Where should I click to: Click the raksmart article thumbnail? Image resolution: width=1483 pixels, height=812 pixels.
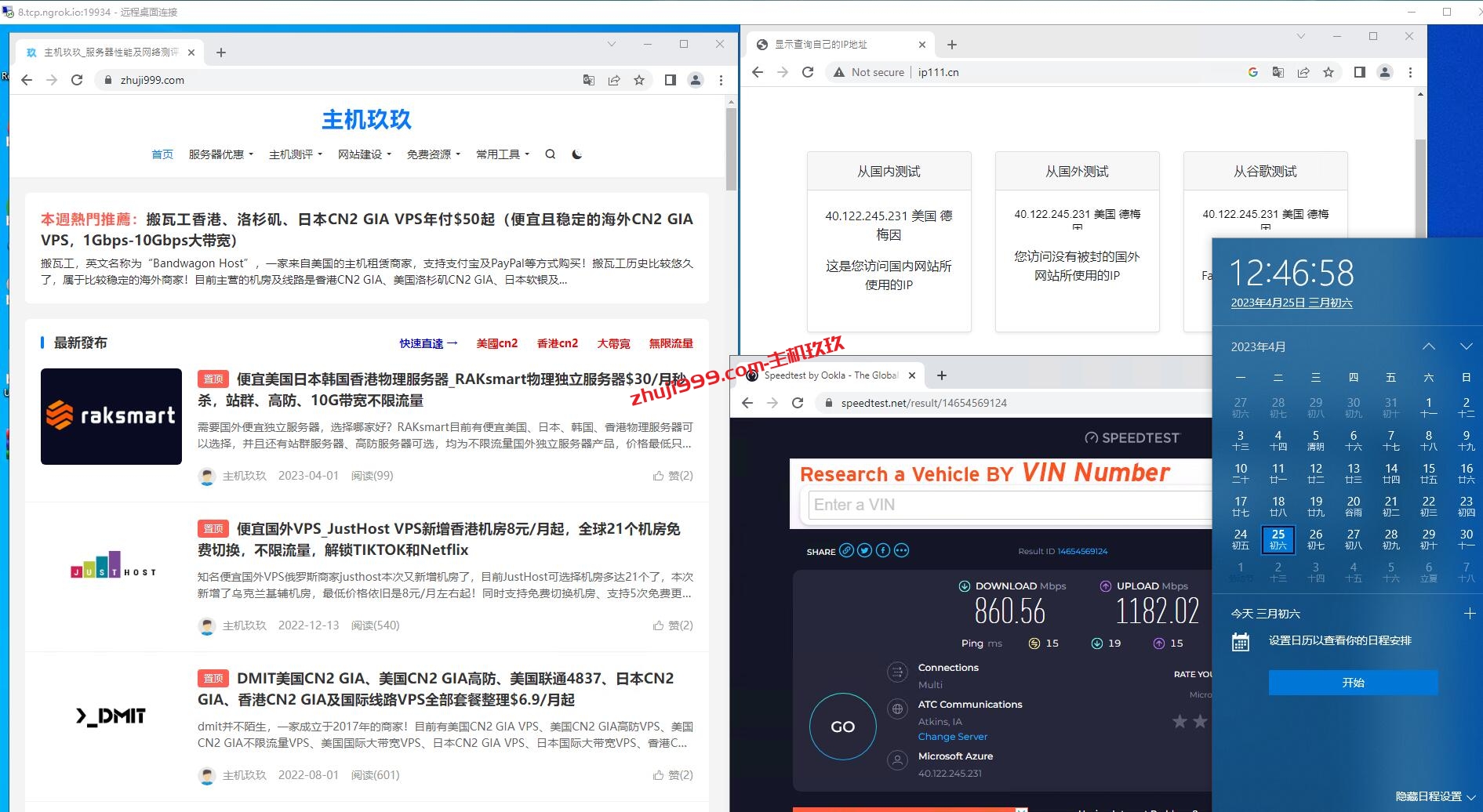click(x=111, y=416)
